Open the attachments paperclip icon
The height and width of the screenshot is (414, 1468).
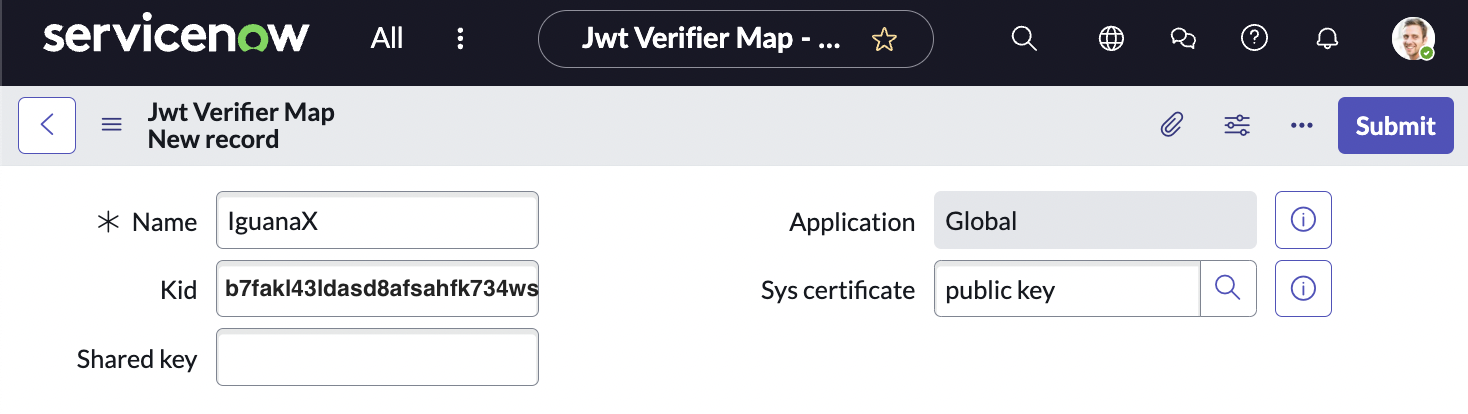pyautogui.click(x=1172, y=125)
